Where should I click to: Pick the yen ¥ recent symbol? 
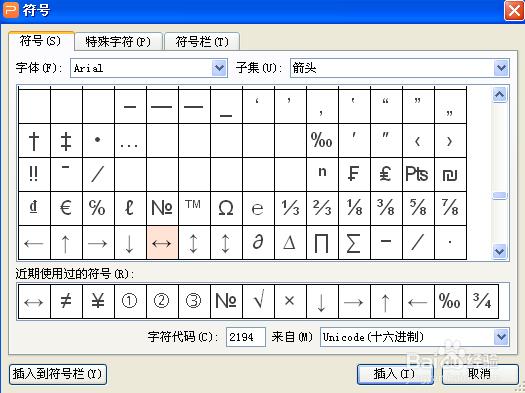click(98, 301)
